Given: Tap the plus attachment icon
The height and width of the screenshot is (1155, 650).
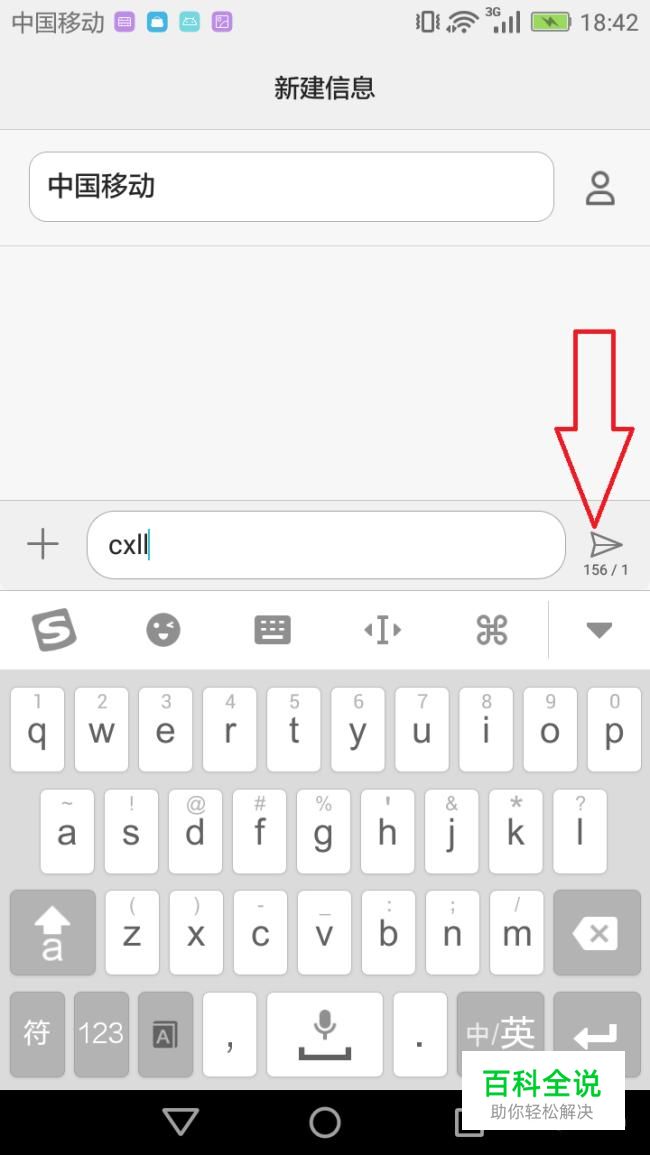Looking at the screenshot, I should (43, 544).
